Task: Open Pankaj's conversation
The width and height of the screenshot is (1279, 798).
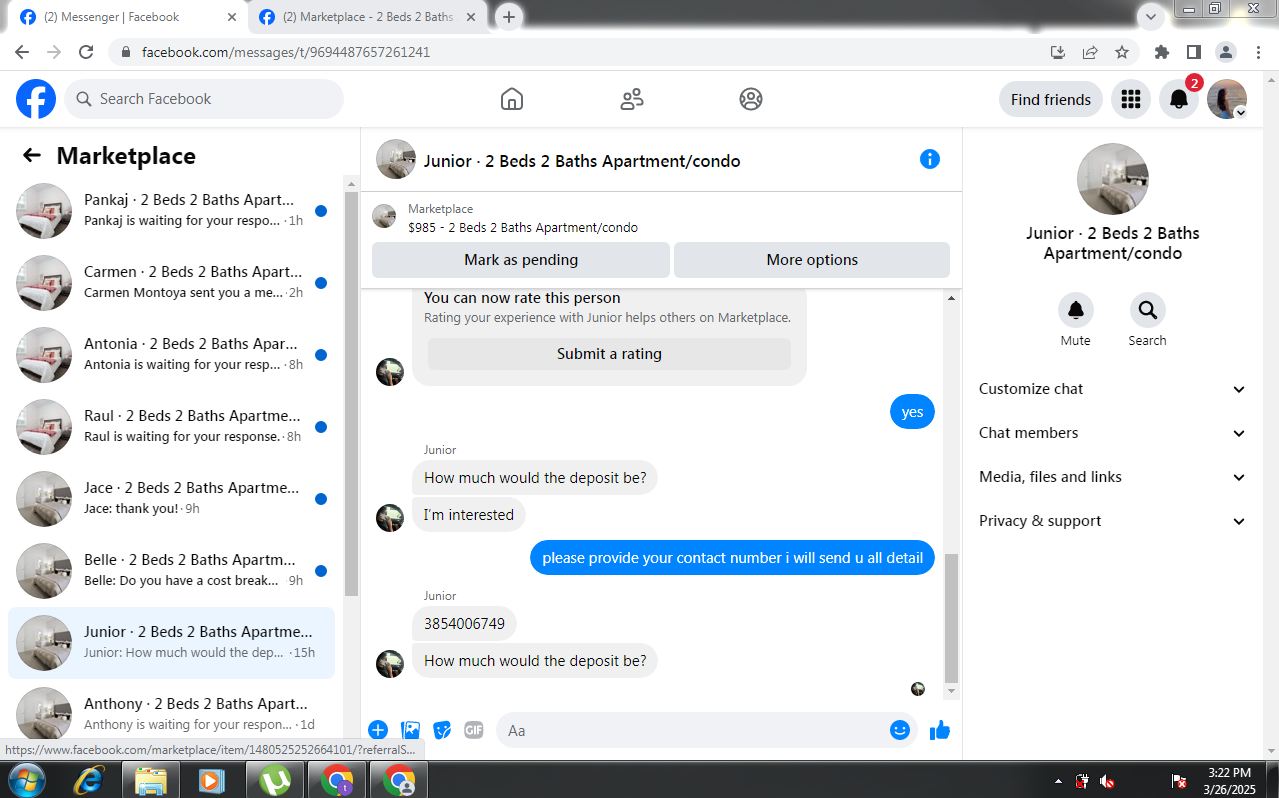Action: (x=171, y=211)
